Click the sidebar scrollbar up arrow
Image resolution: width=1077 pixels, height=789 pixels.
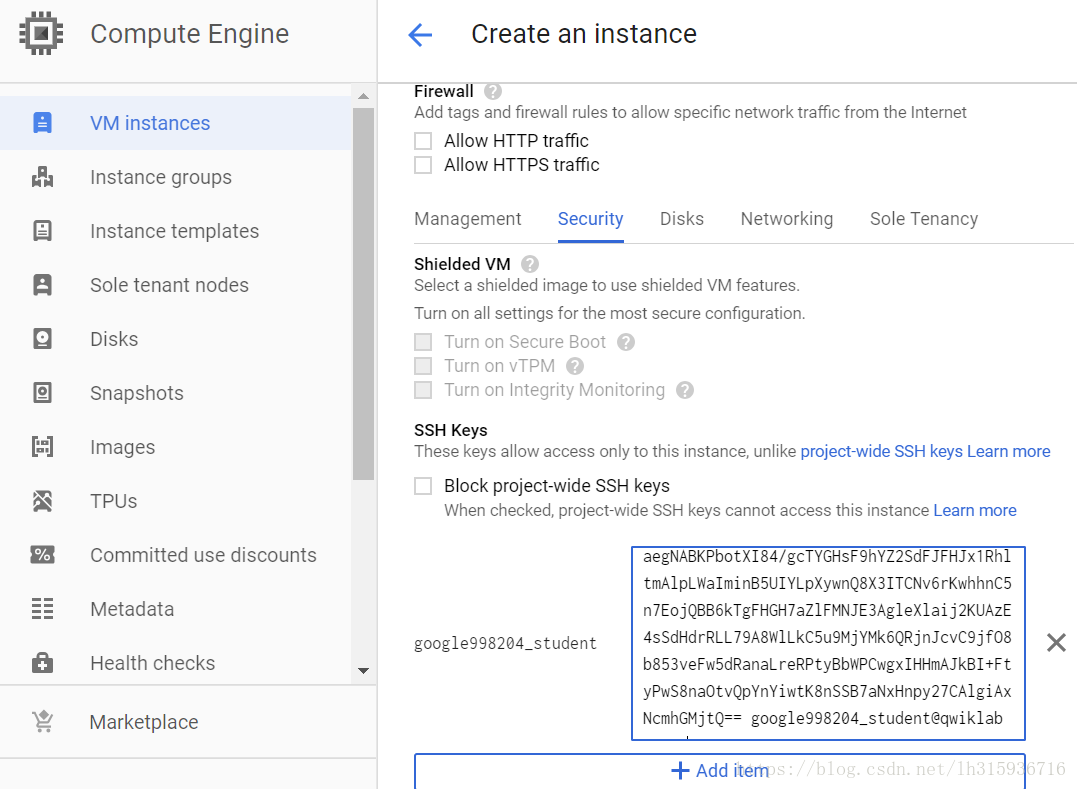[363, 96]
